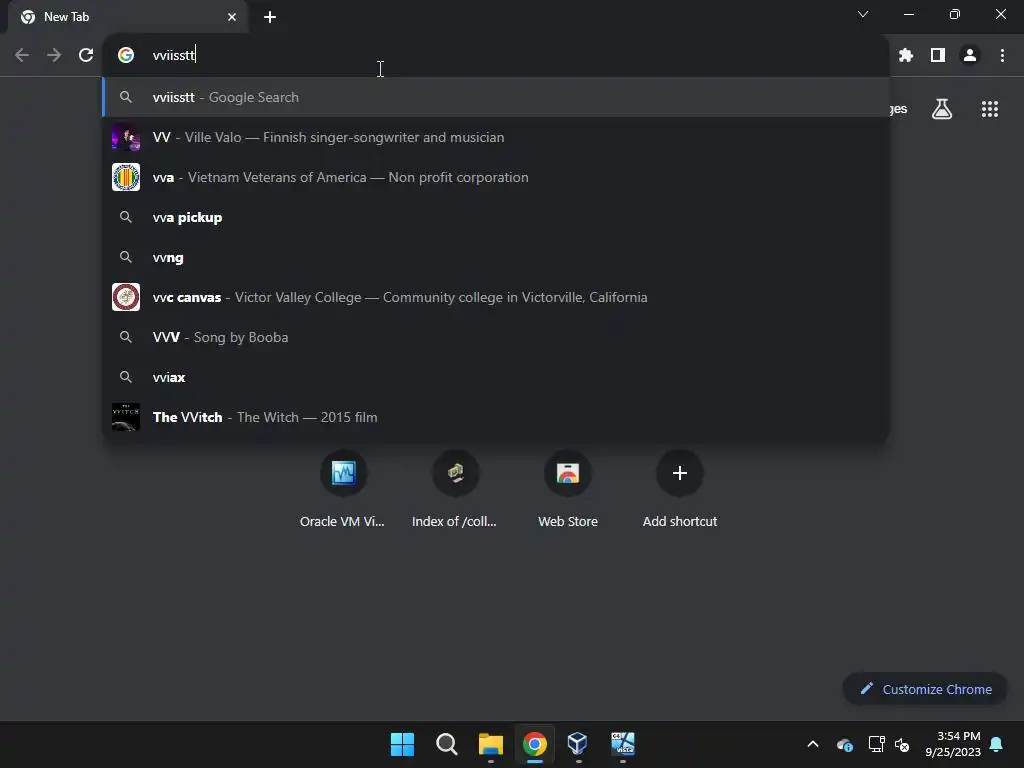Select the 'vva pickup' suggestion
The height and width of the screenshot is (768, 1024).
(x=496, y=217)
